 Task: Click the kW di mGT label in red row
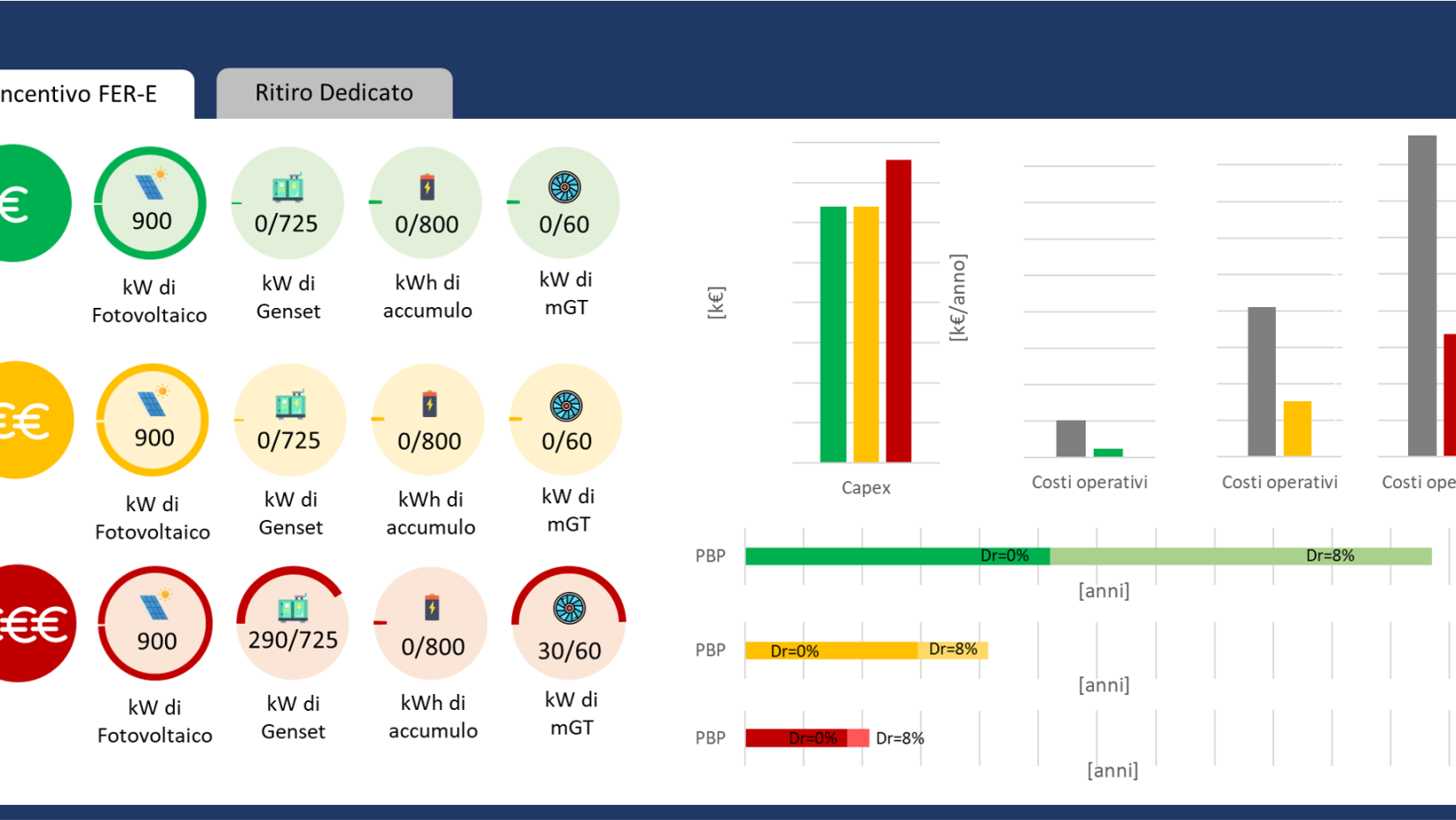[571, 714]
